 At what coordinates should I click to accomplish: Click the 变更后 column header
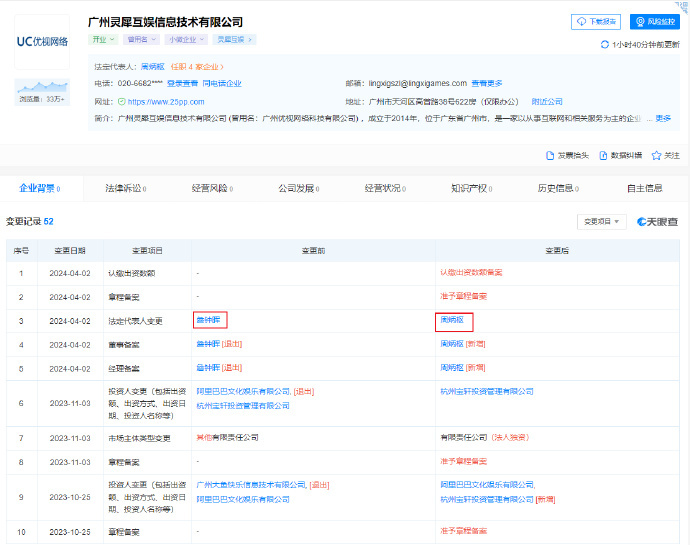coord(557,250)
